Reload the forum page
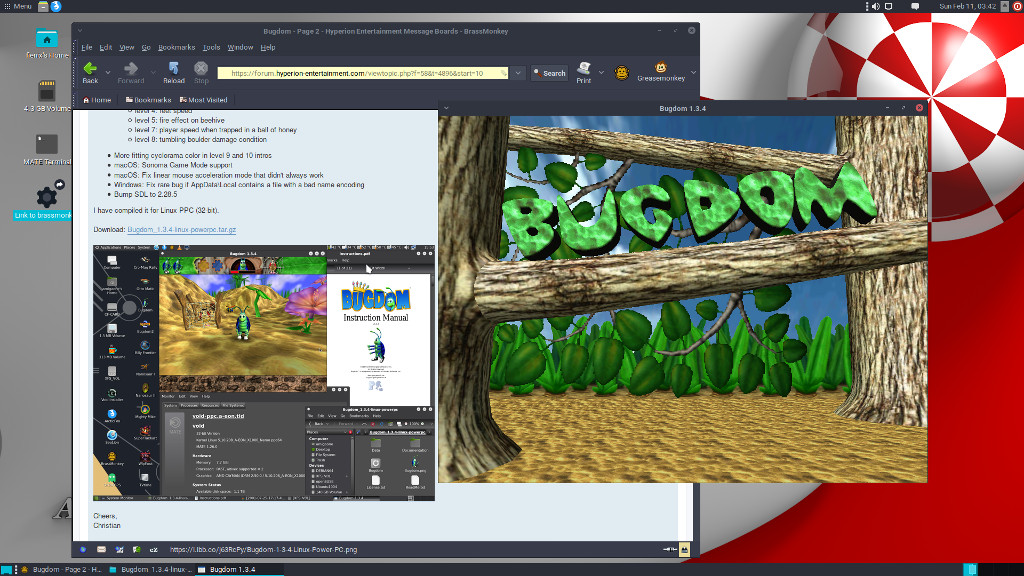The image size is (1024, 576). (x=174, y=72)
